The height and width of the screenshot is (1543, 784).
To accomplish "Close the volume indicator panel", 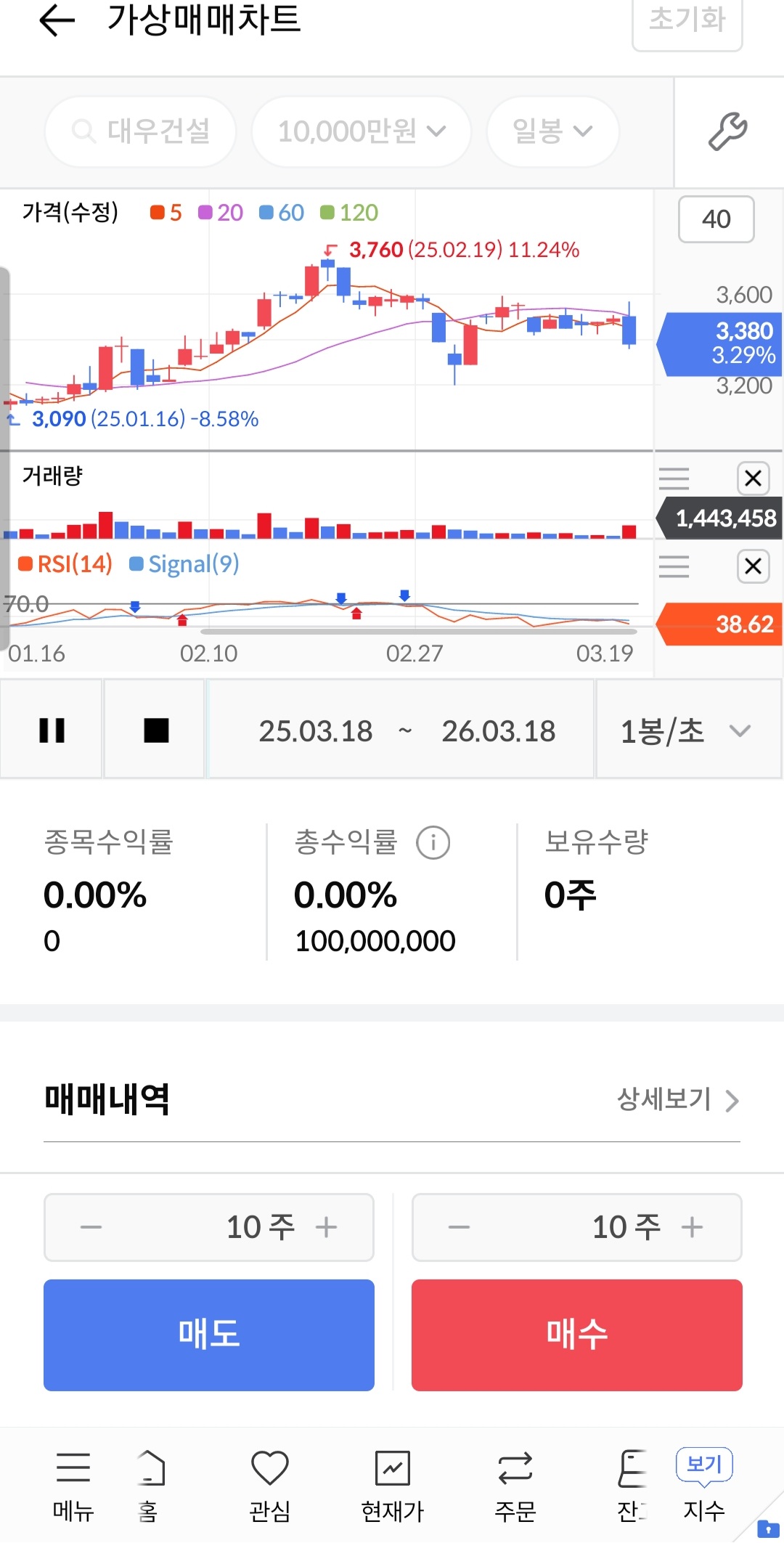I will [x=753, y=479].
